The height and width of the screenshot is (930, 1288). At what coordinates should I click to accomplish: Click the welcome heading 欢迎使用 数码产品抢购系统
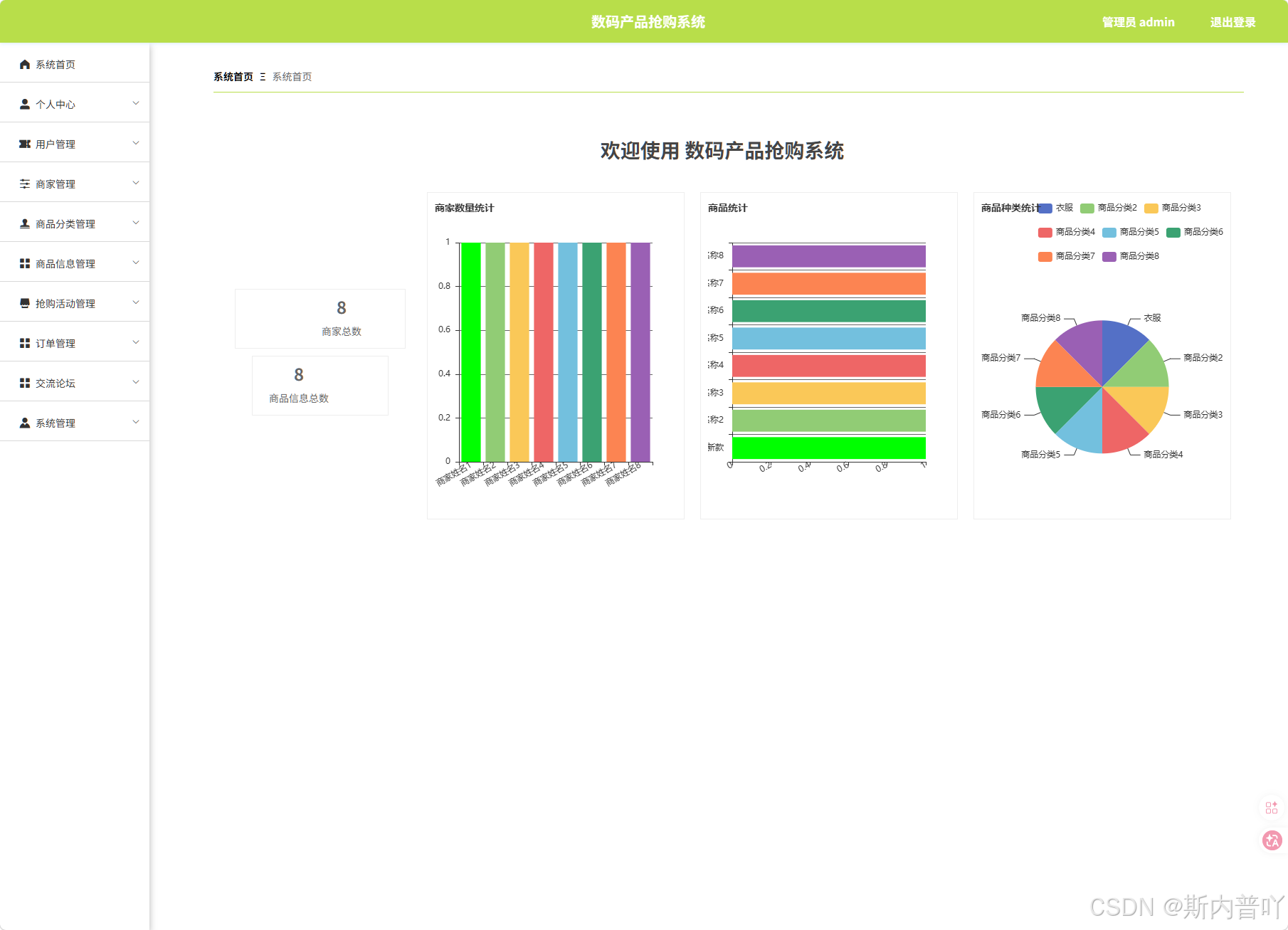click(722, 151)
